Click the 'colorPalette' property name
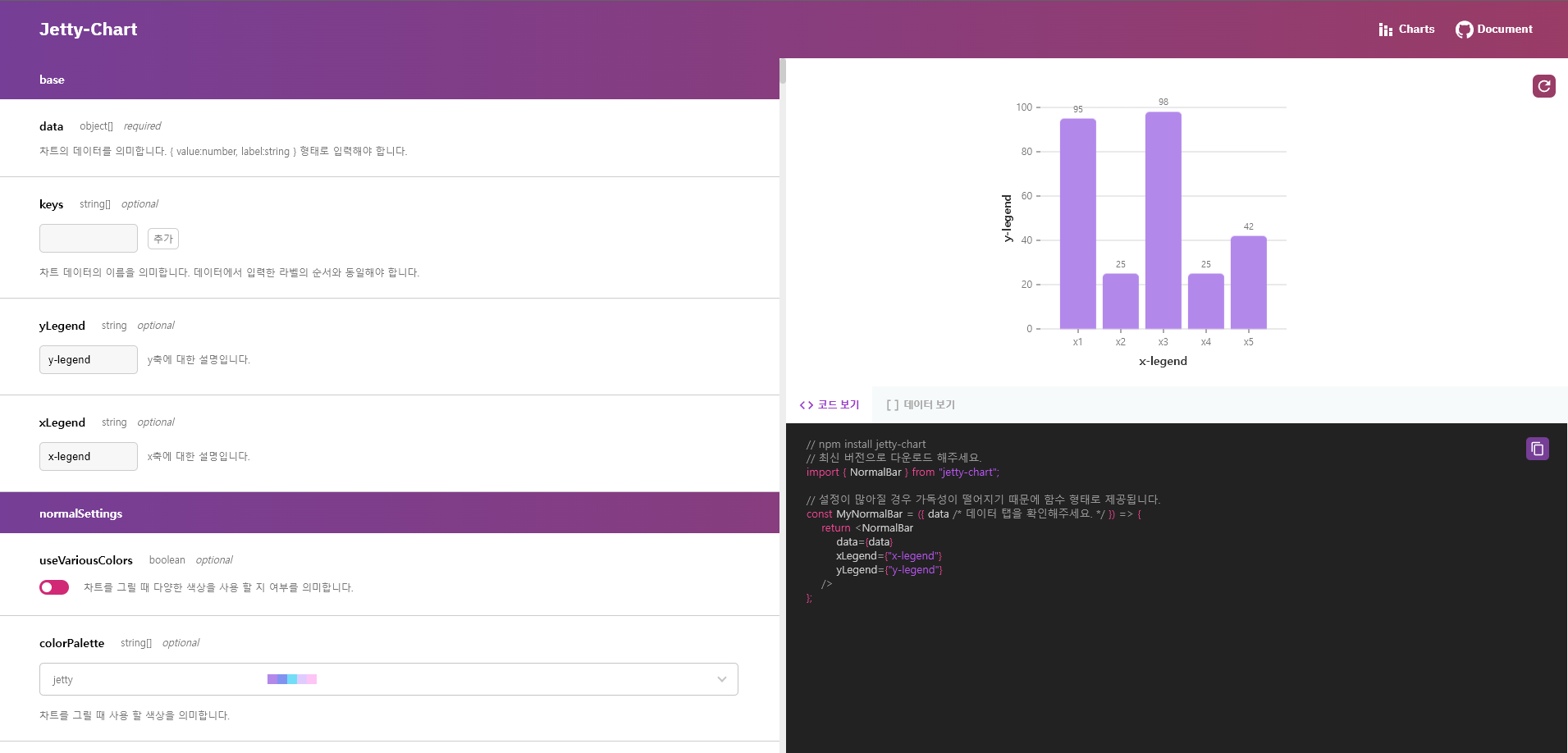 pyautogui.click(x=72, y=643)
